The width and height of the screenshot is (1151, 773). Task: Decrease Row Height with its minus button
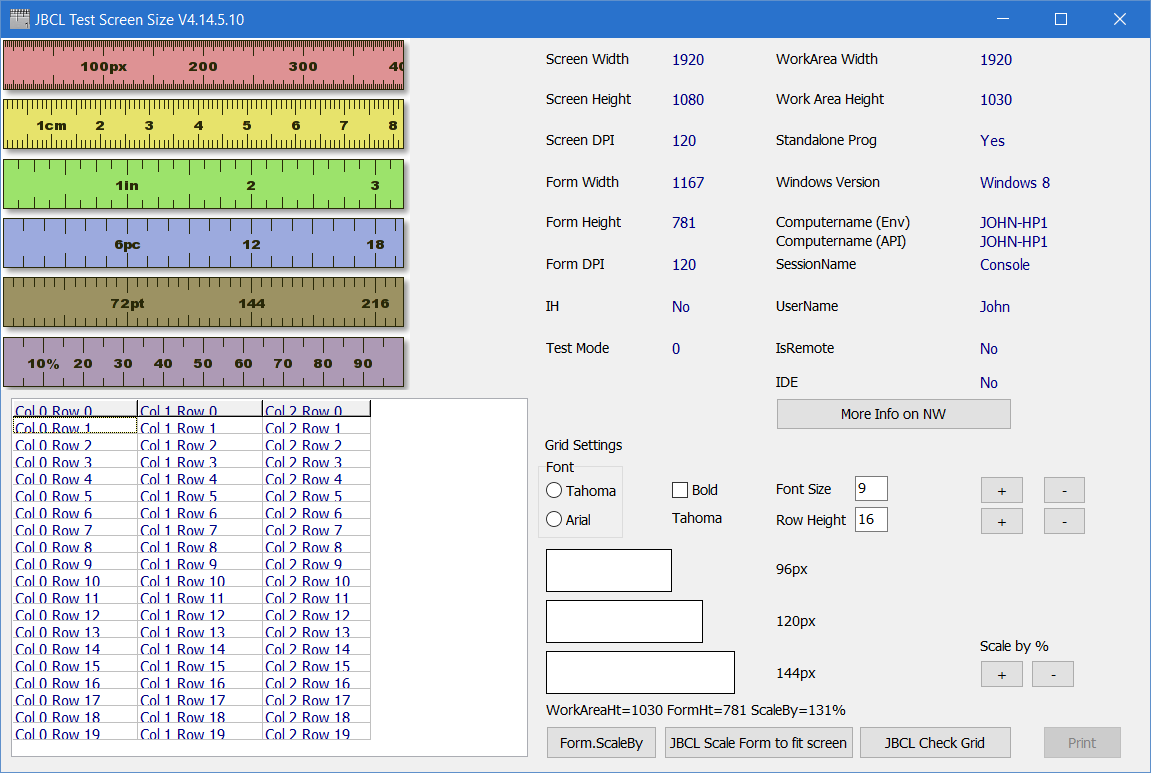pyautogui.click(x=1063, y=521)
